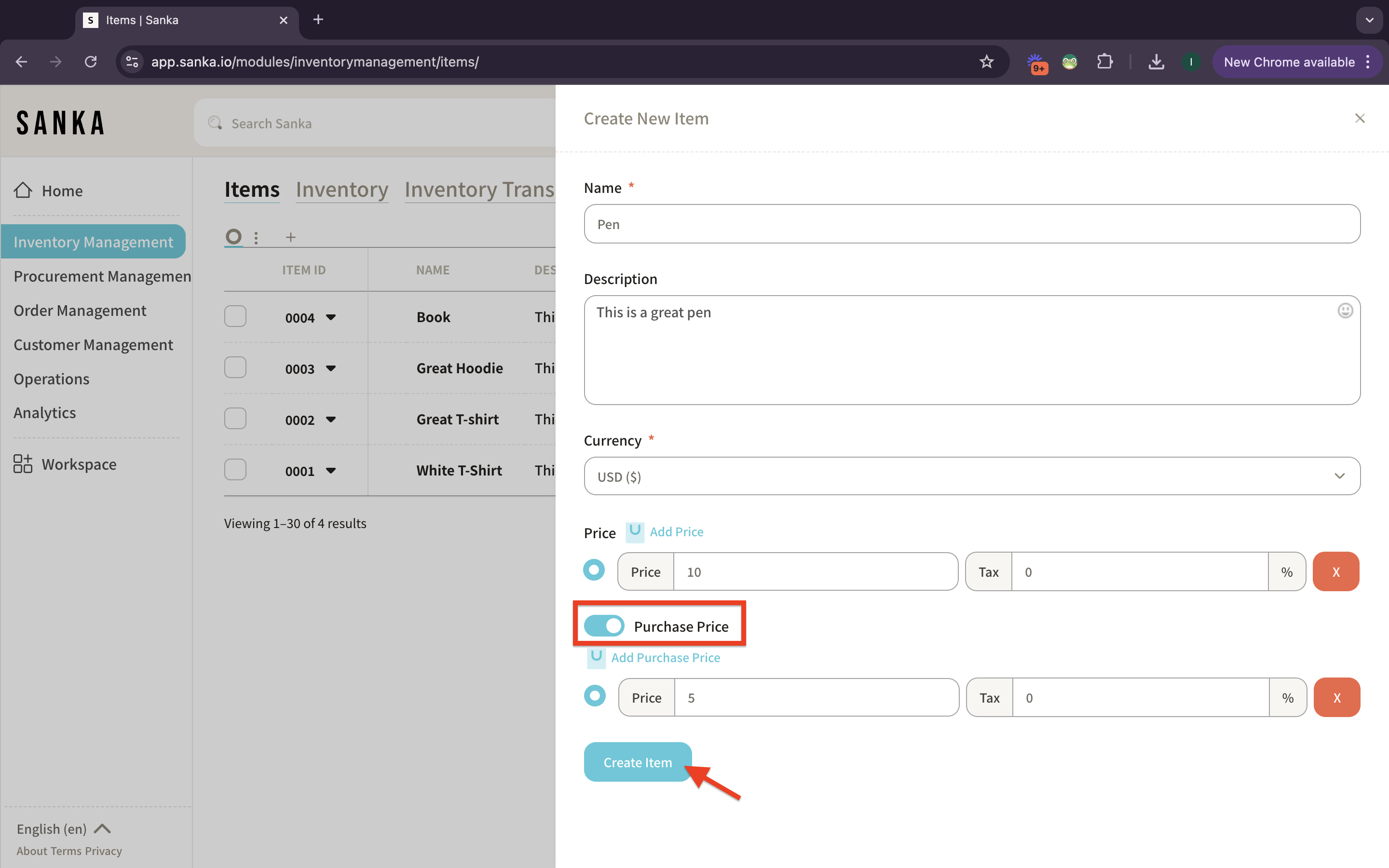Open Chrome extensions puzzle icon
1389x868 pixels.
point(1104,62)
